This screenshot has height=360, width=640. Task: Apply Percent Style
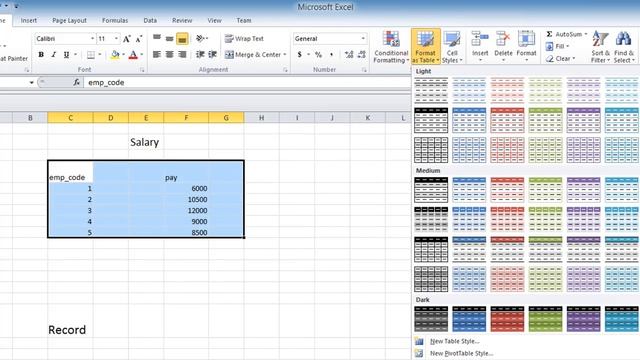[318, 54]
